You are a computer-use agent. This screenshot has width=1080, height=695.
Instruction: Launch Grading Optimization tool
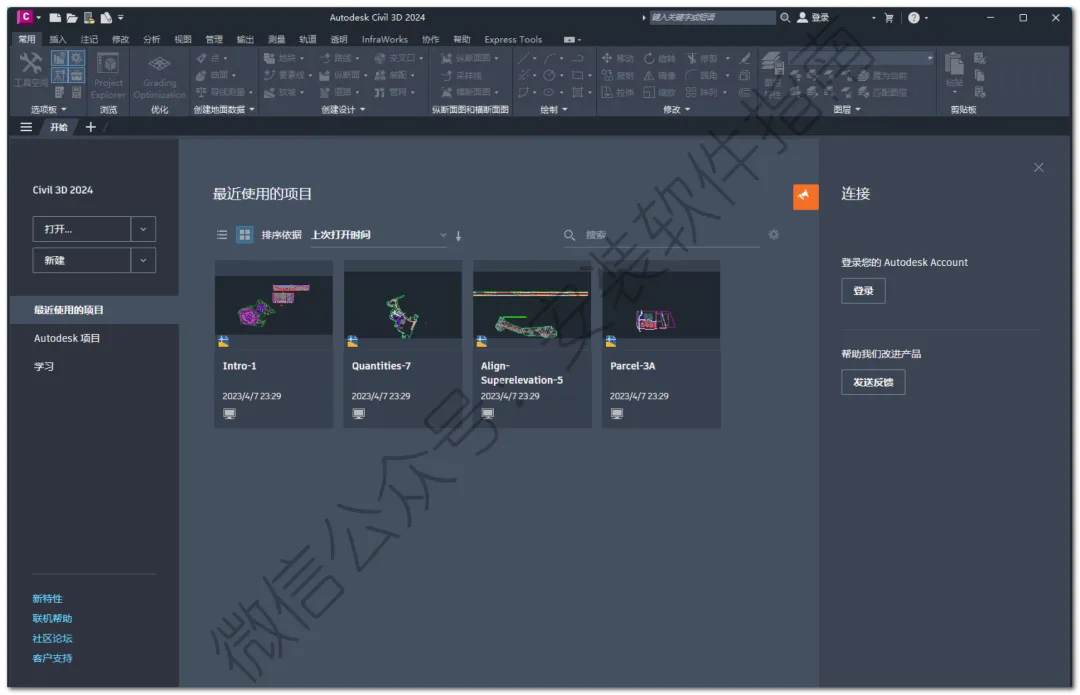pos(159,76)
